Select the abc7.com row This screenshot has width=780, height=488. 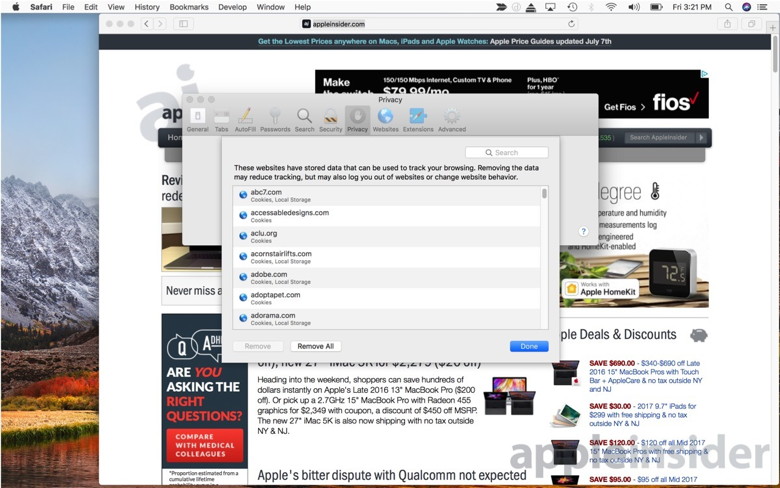387,195
